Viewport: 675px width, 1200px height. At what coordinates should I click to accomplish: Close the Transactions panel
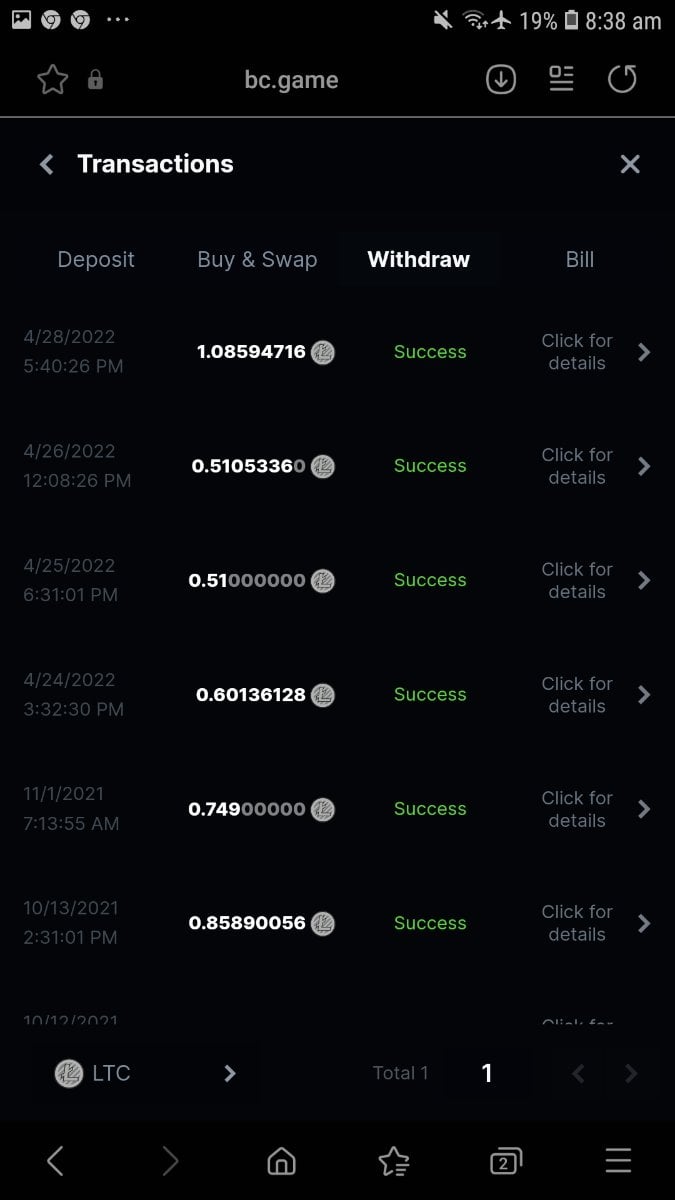pyautogui.click(x=630, y=165)
